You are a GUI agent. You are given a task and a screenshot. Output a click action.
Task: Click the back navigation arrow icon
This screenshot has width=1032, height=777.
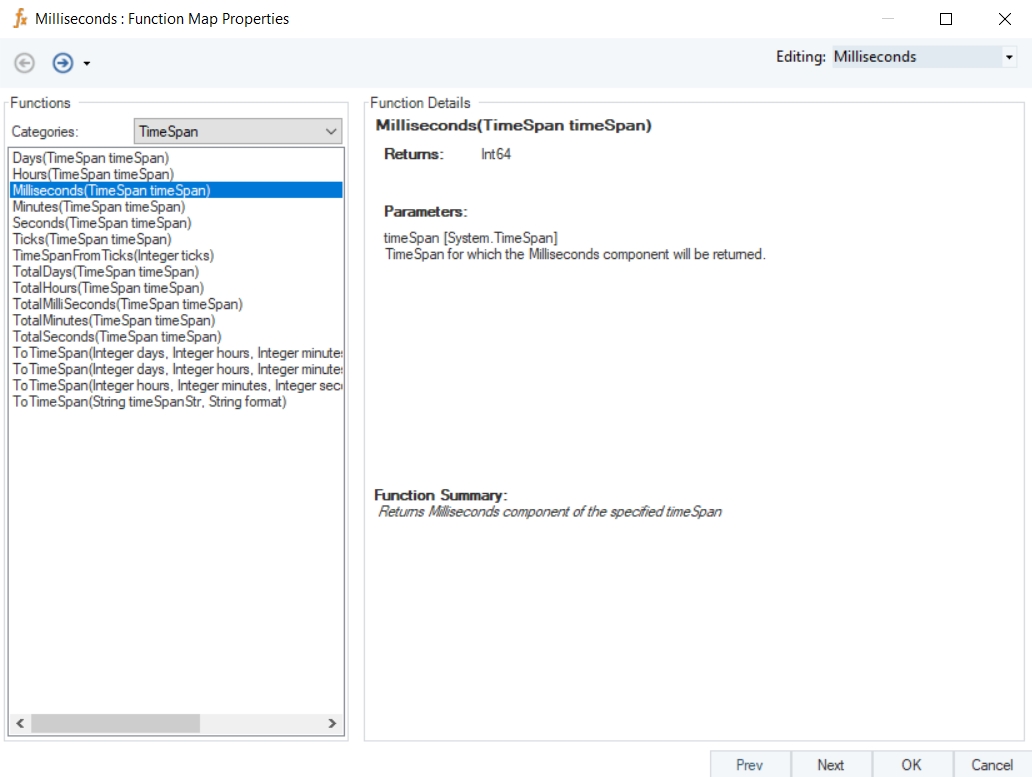tap(24, 63)
